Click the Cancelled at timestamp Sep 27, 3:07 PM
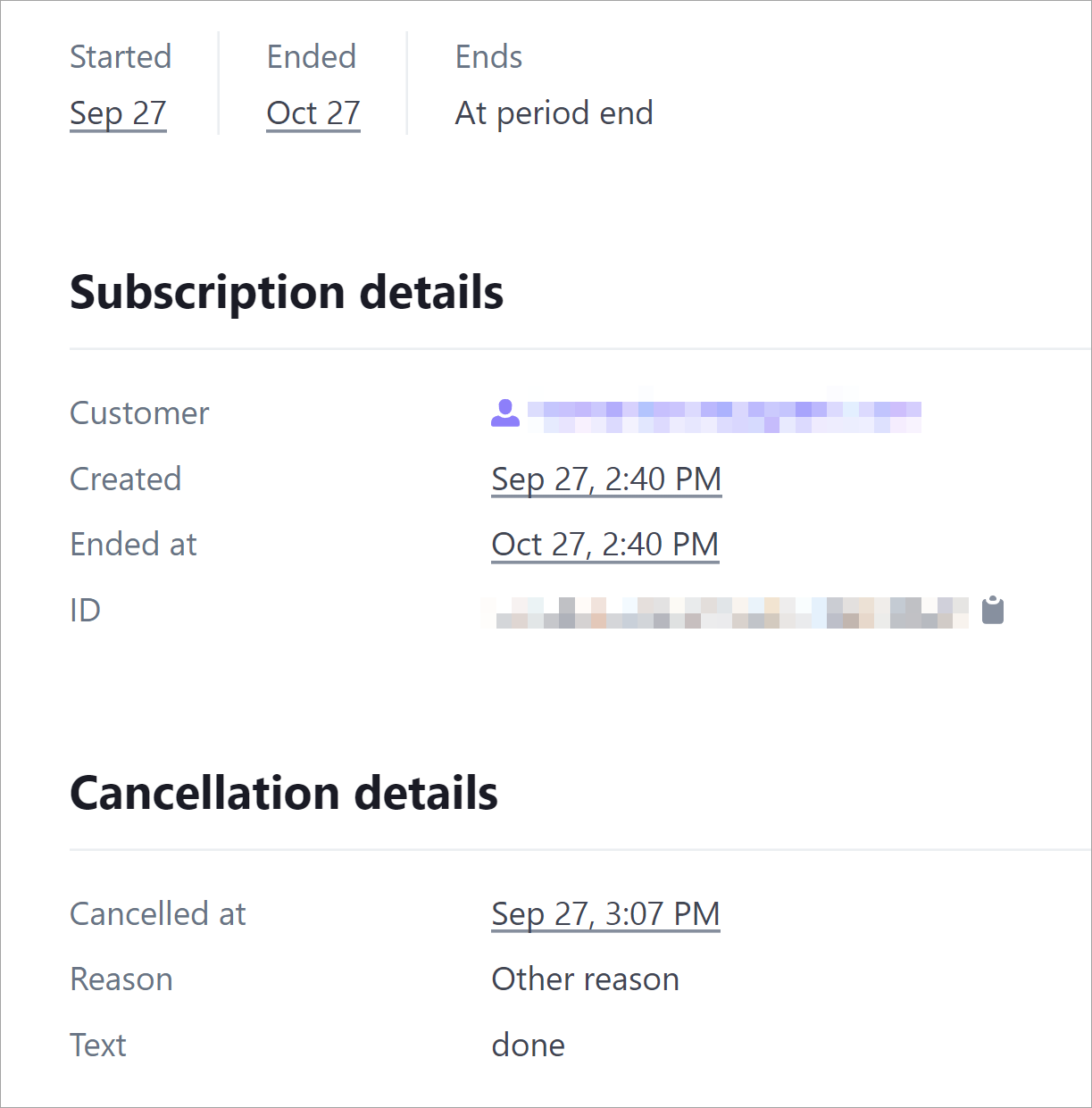The height and width of the screenshot is (1108, 1092). coord(605,914)
